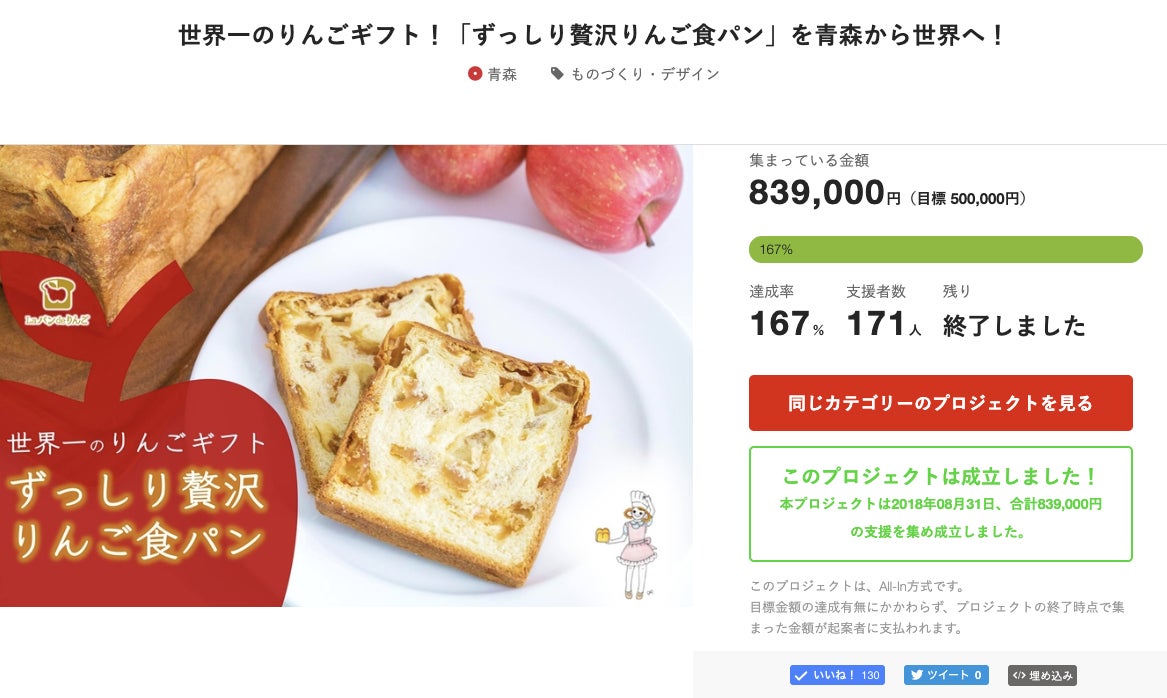Click the green 167% progress bar
1167x698 pixels.
point(945,249)
